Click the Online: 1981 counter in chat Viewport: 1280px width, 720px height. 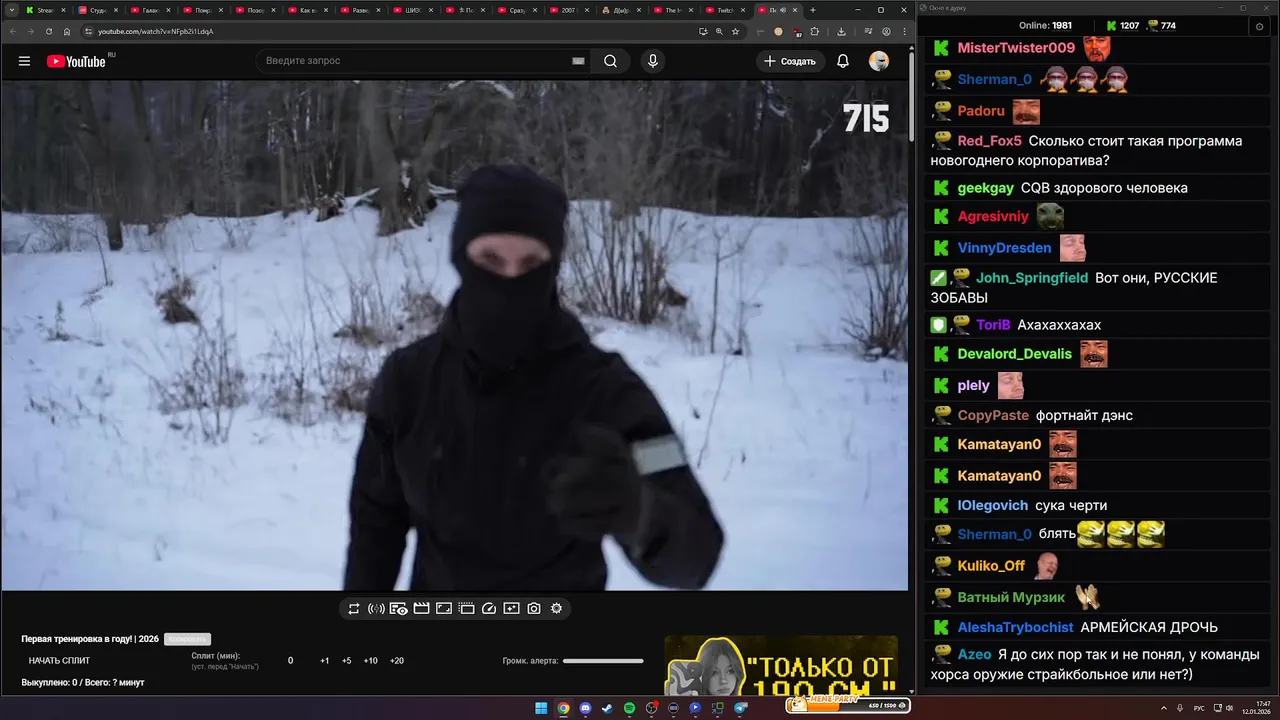click(1045, 26)
